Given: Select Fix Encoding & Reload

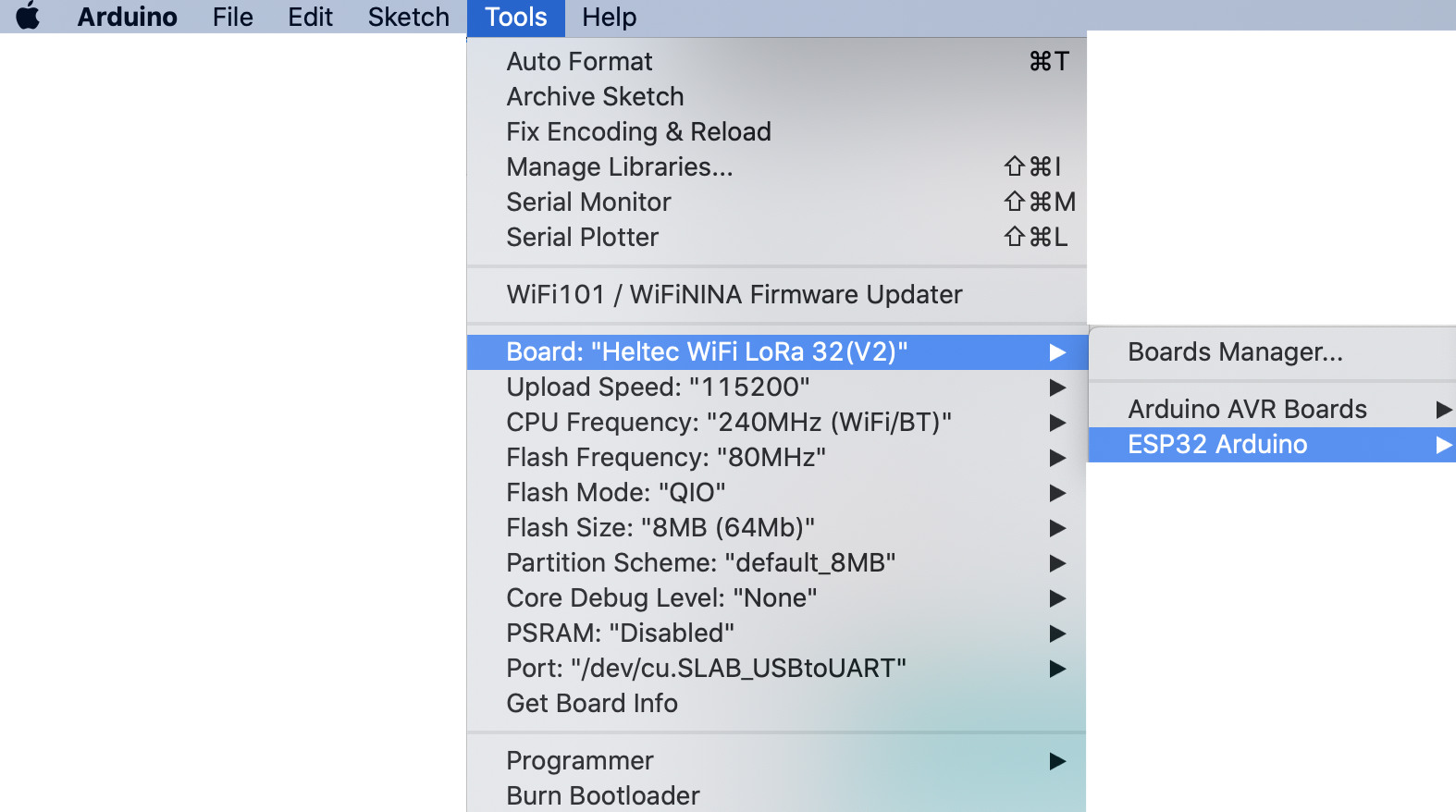Looking at the screenshot, I should (638, 131).
